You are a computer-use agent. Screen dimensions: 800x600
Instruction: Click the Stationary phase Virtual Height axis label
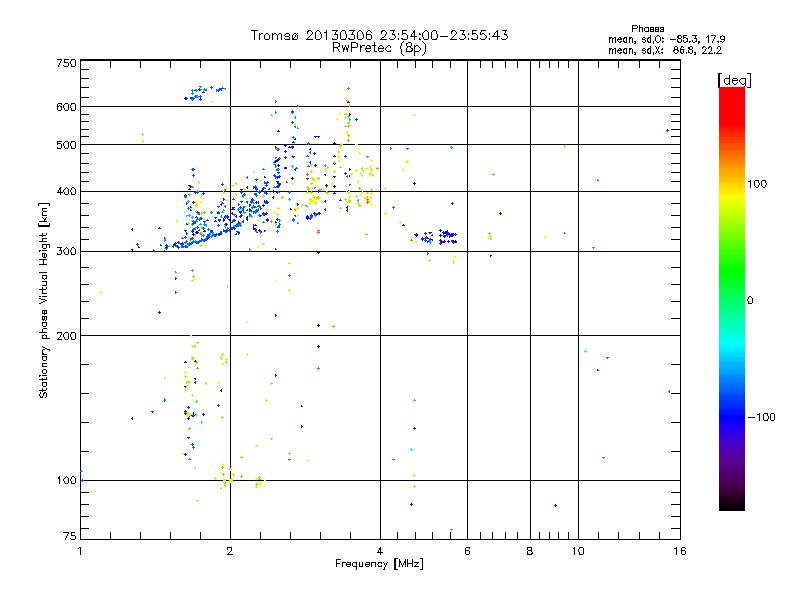[x=43, y=301]
